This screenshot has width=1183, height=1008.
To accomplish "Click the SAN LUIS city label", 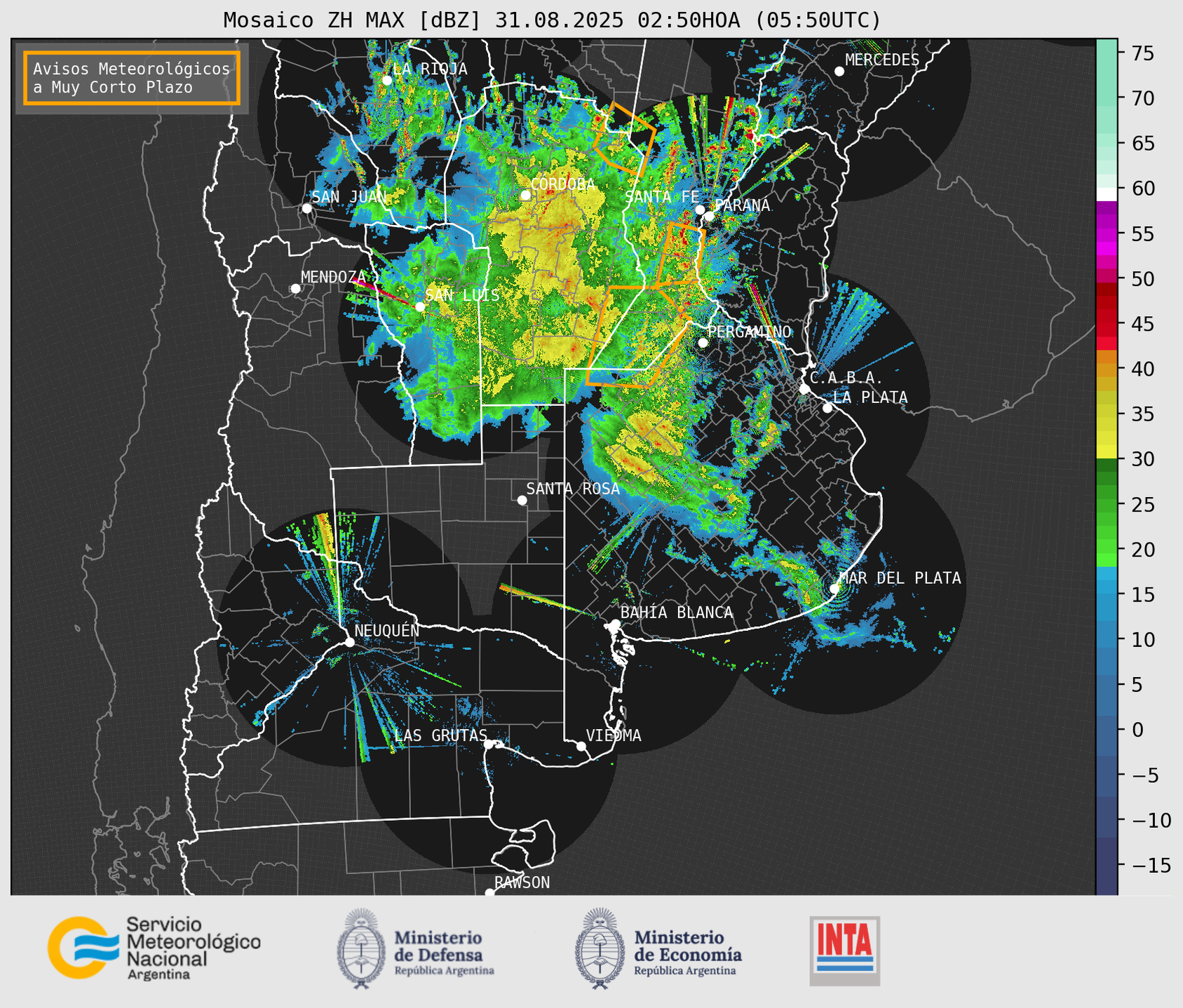I will [463, 295].
